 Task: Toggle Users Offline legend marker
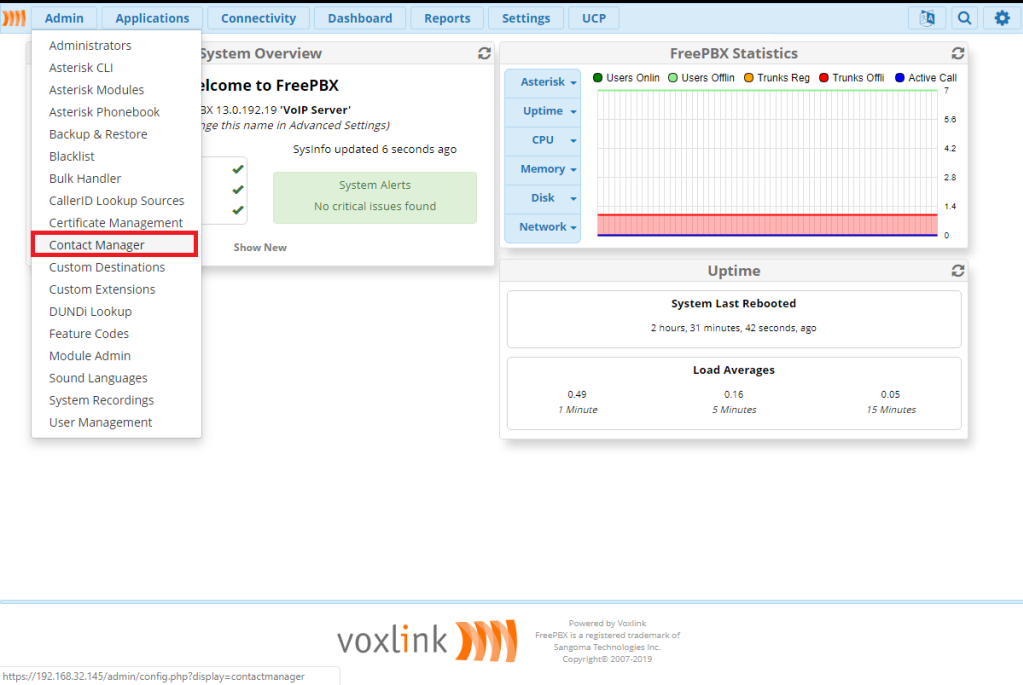click(x=673, y=78)
